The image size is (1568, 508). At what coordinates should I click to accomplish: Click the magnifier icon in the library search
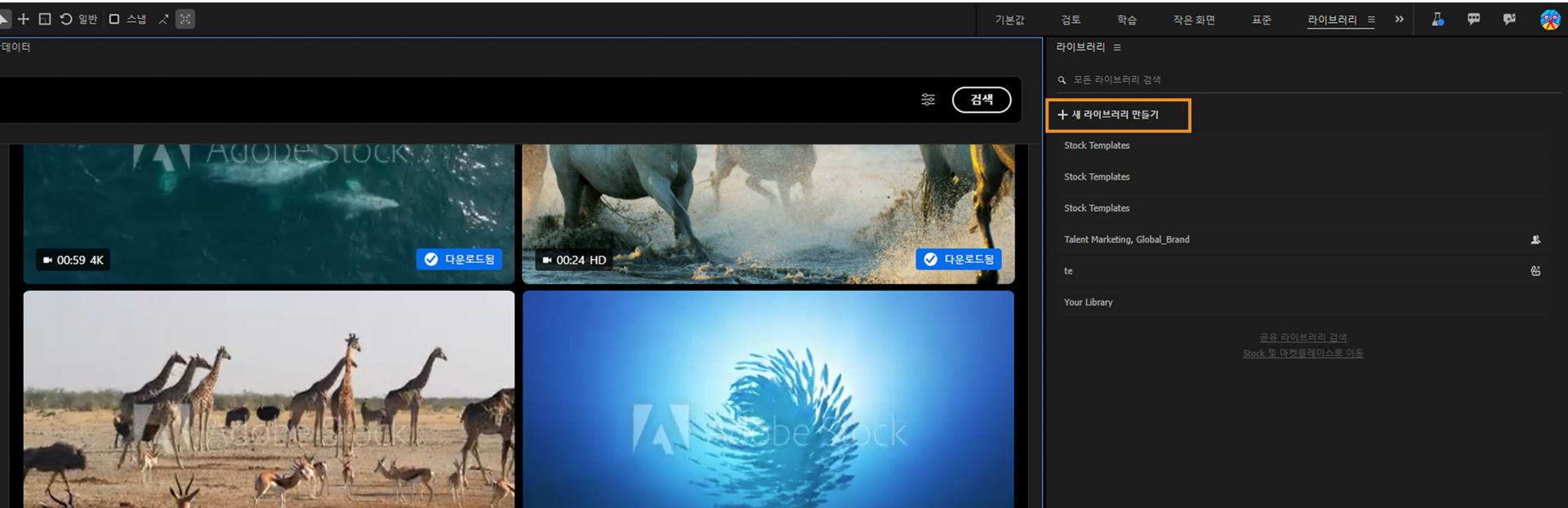click(1062, 80)
